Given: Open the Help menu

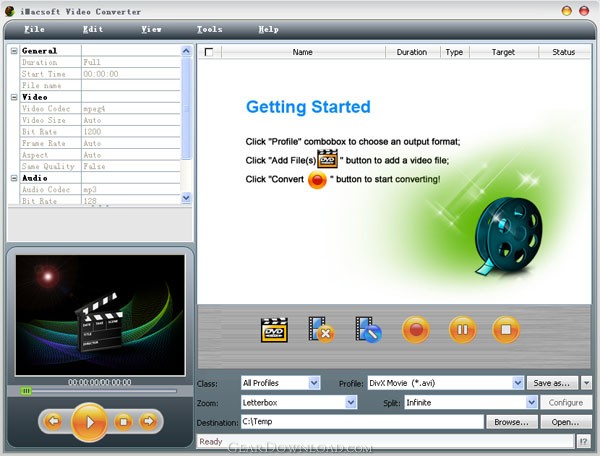Looking at the screenshot, I should point(269,29).
